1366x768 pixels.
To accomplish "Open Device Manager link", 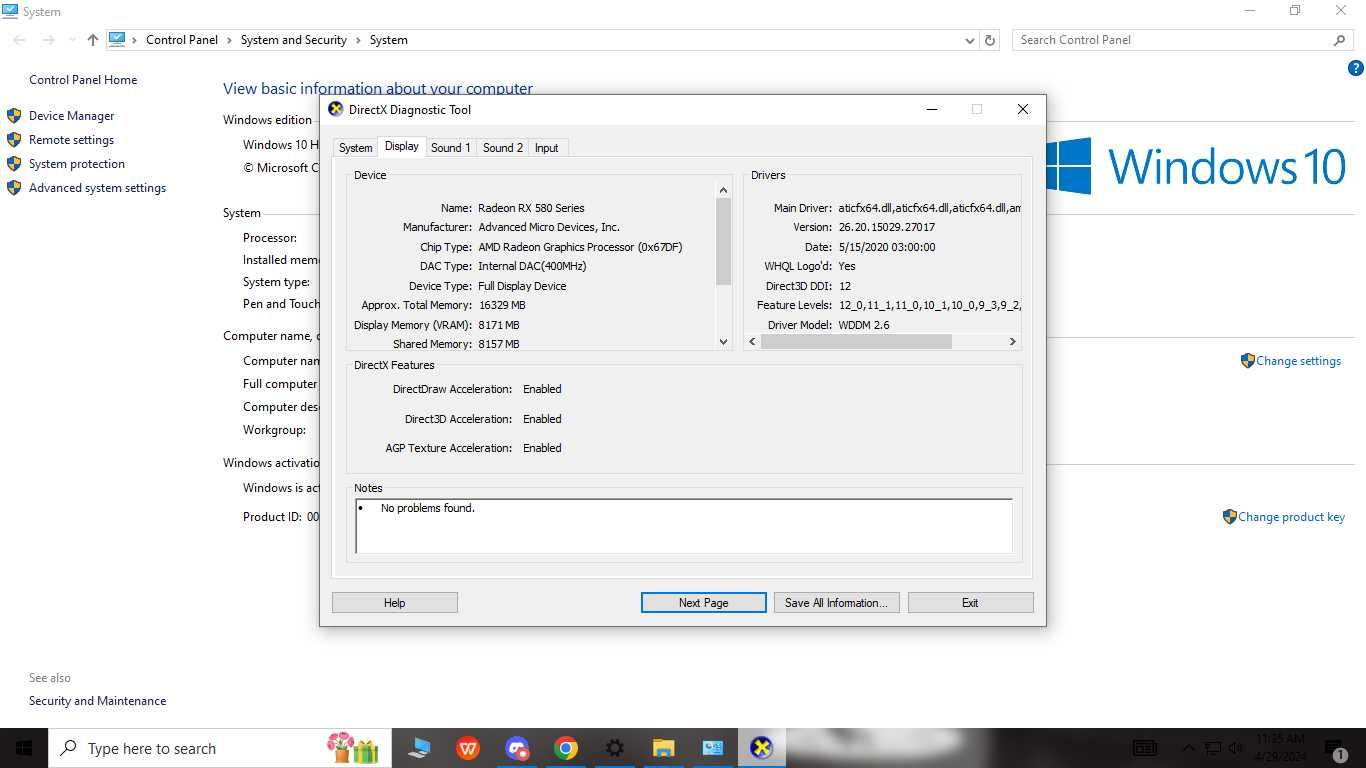I will 71,116.
